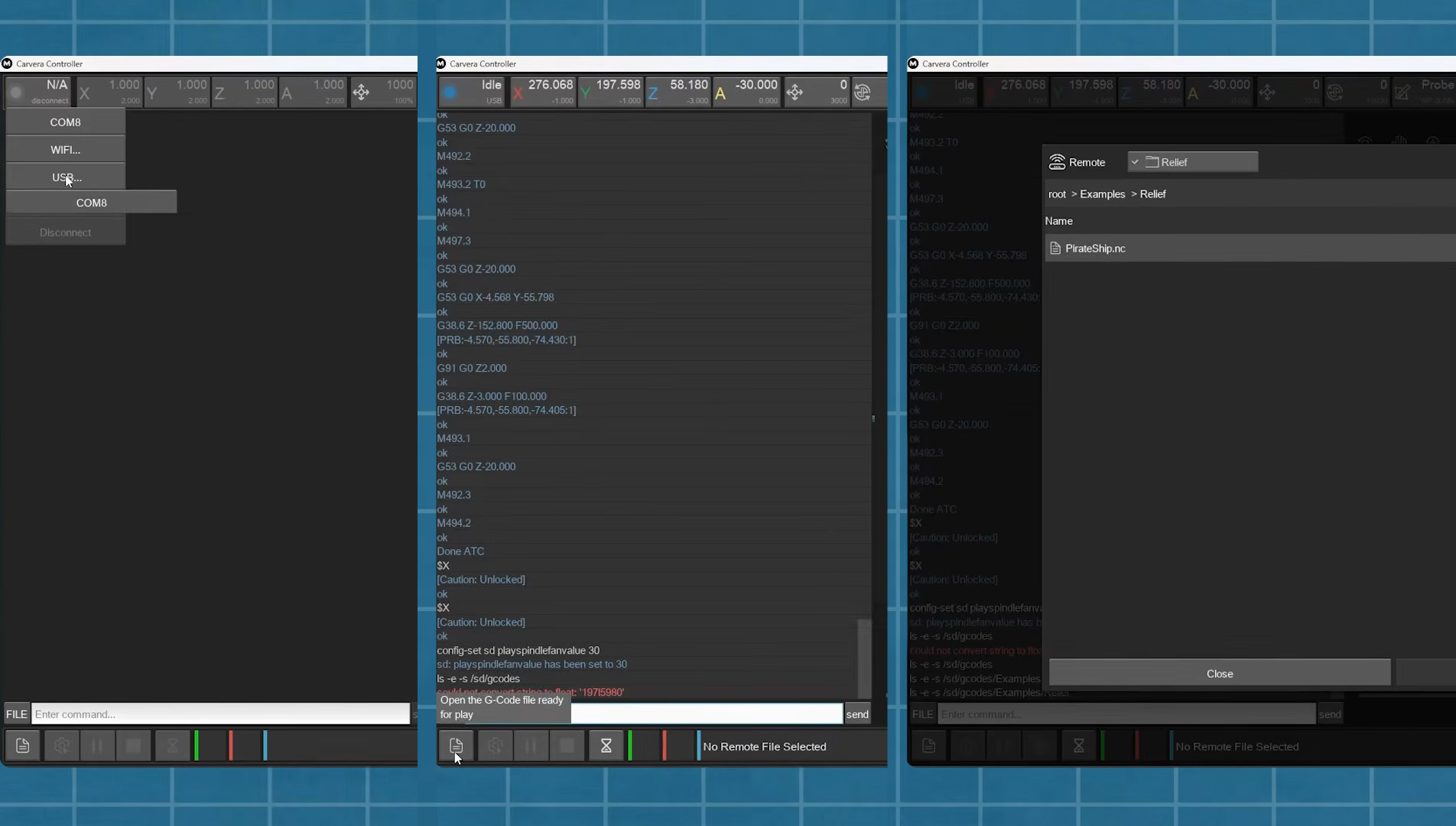Expand the USB... connection option

pos(66,177)
